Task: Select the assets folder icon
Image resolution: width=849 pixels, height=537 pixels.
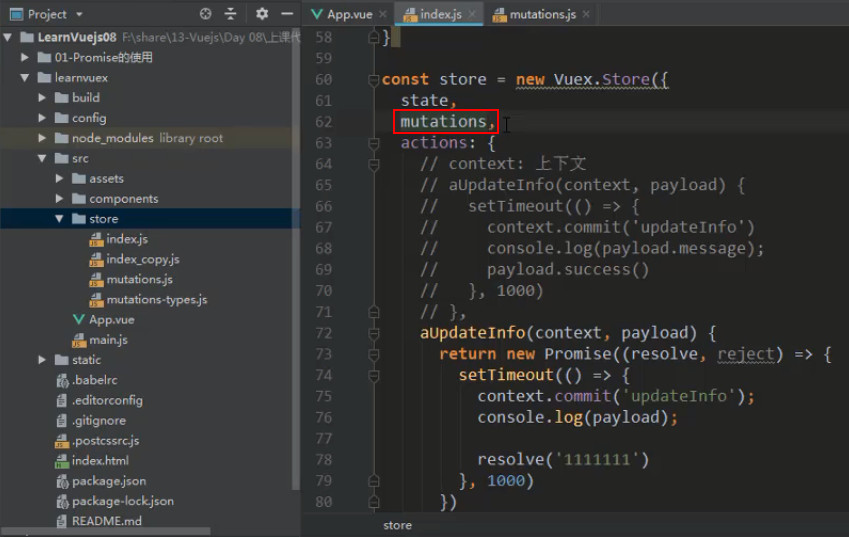Action: 79,178
